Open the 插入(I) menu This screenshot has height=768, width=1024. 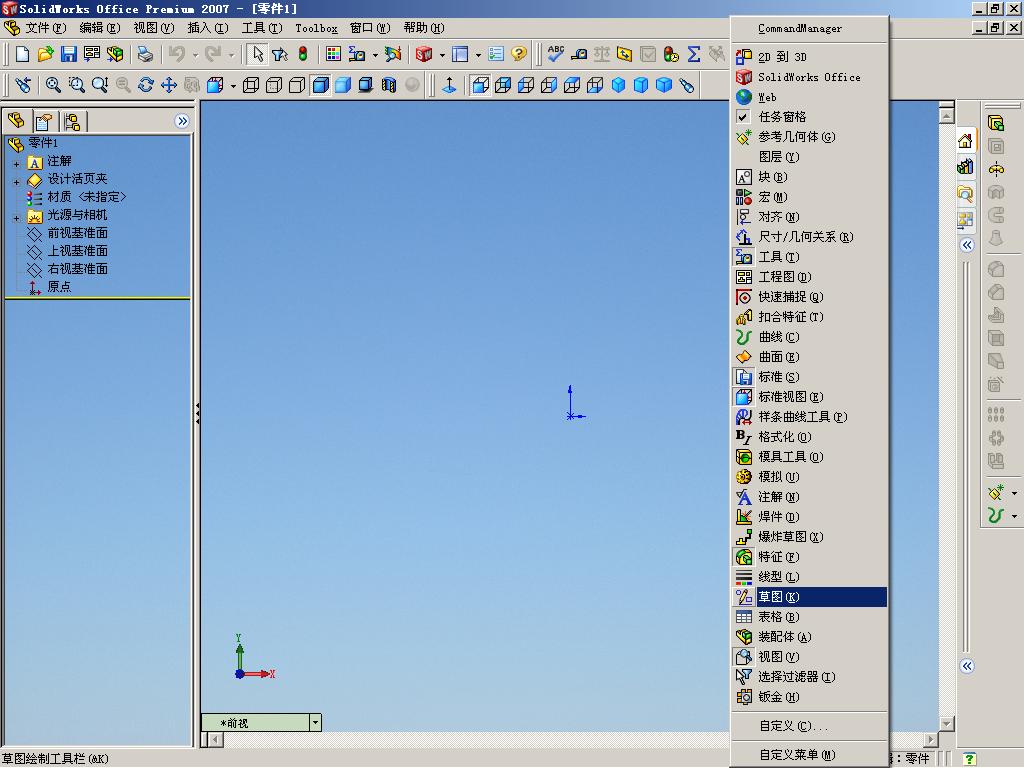pos(208,27)
